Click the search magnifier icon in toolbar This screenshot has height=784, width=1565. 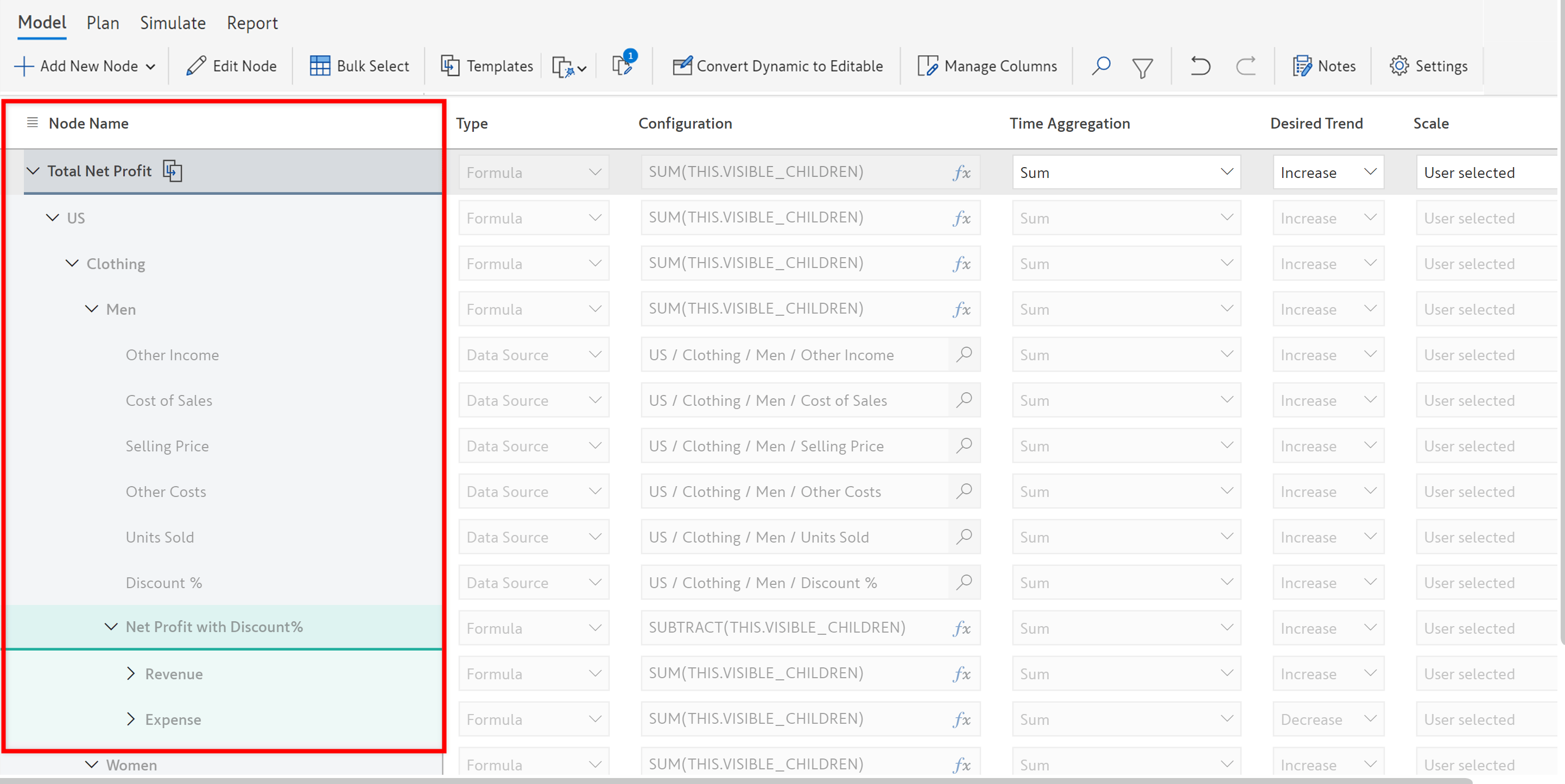pyautogui.click(x=1100, y=66)
